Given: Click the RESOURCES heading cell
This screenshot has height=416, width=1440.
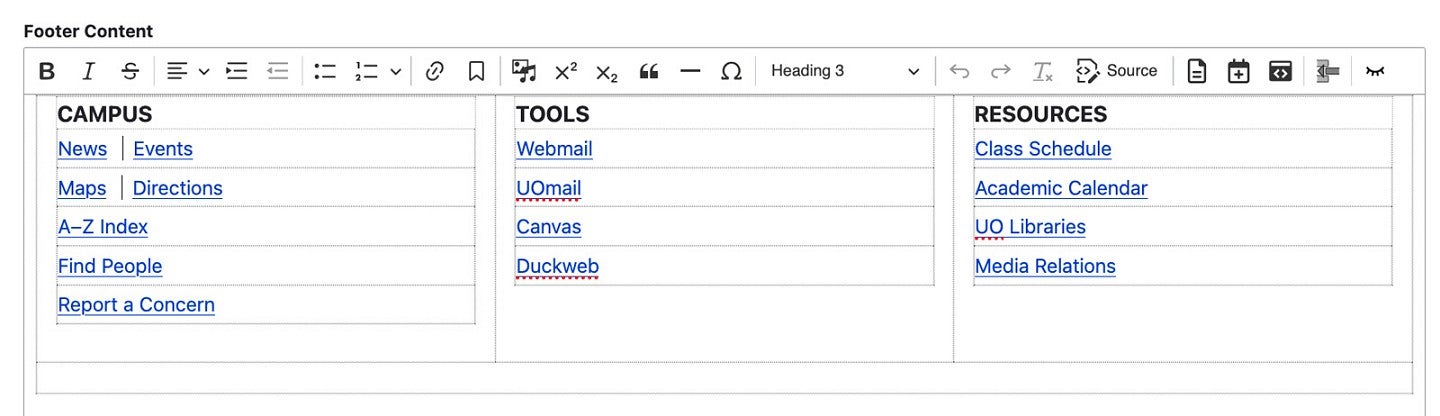Looking at the screenshot, I should 1040,114.
